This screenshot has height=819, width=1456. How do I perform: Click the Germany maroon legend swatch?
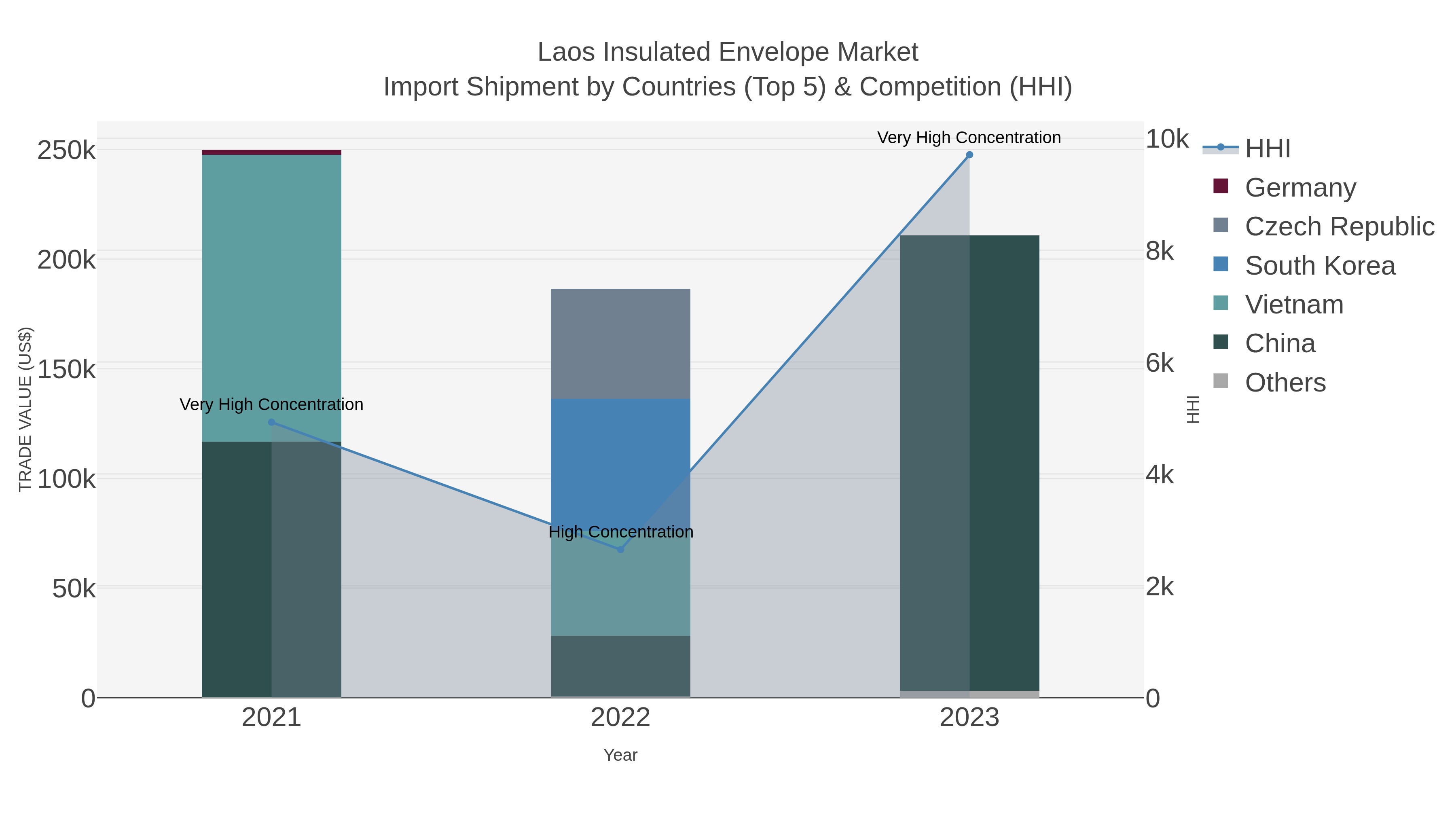[1221, 186]
